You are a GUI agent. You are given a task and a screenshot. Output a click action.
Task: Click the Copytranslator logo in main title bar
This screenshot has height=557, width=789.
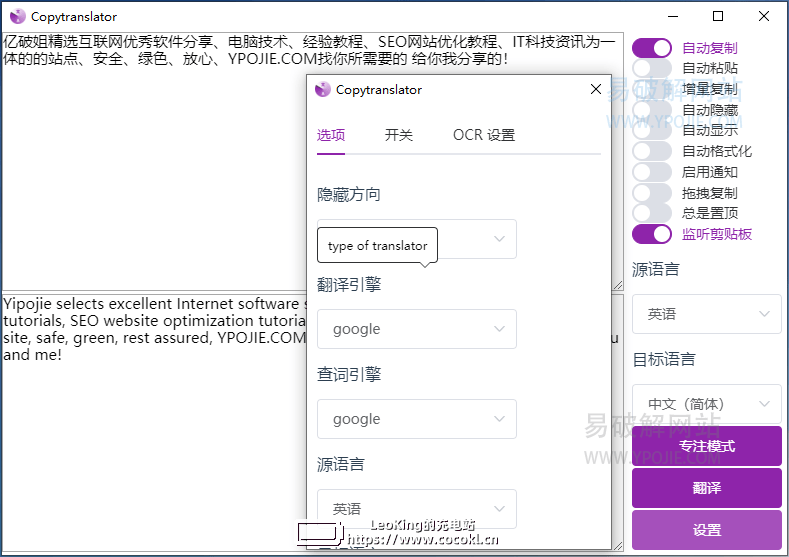click(18, 17)
